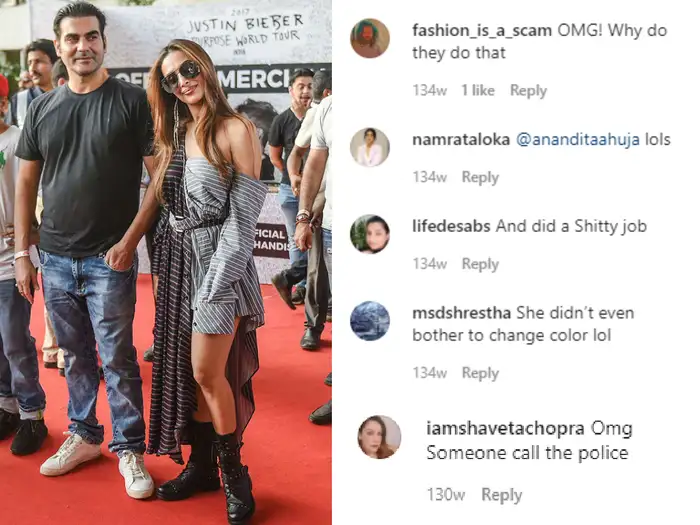Click the fashion_is_a_scam username
This screenshot has height=525, width=700.
(x=482, y=30)
